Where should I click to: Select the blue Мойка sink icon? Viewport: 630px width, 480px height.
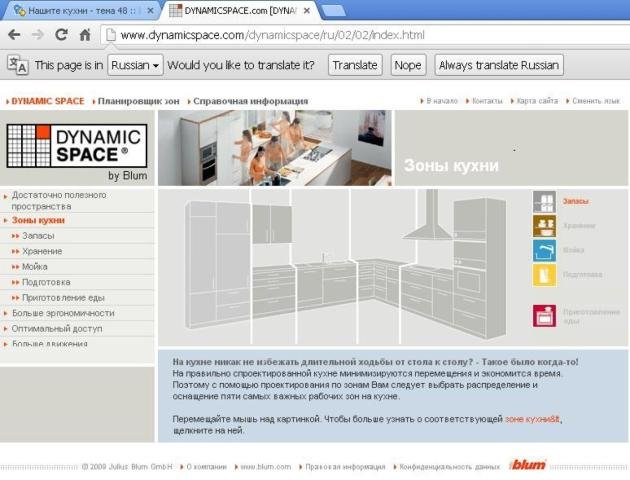[544, 251]
